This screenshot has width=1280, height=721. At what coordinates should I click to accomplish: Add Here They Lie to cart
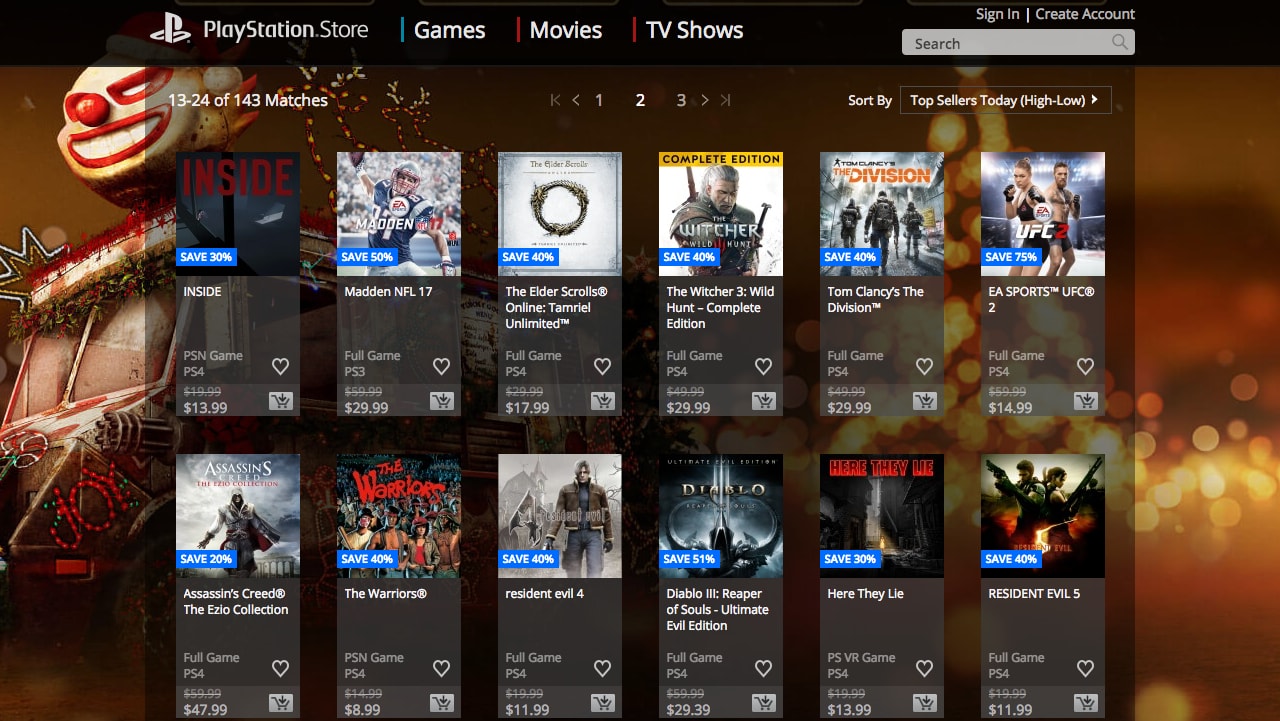pos(924,703)
